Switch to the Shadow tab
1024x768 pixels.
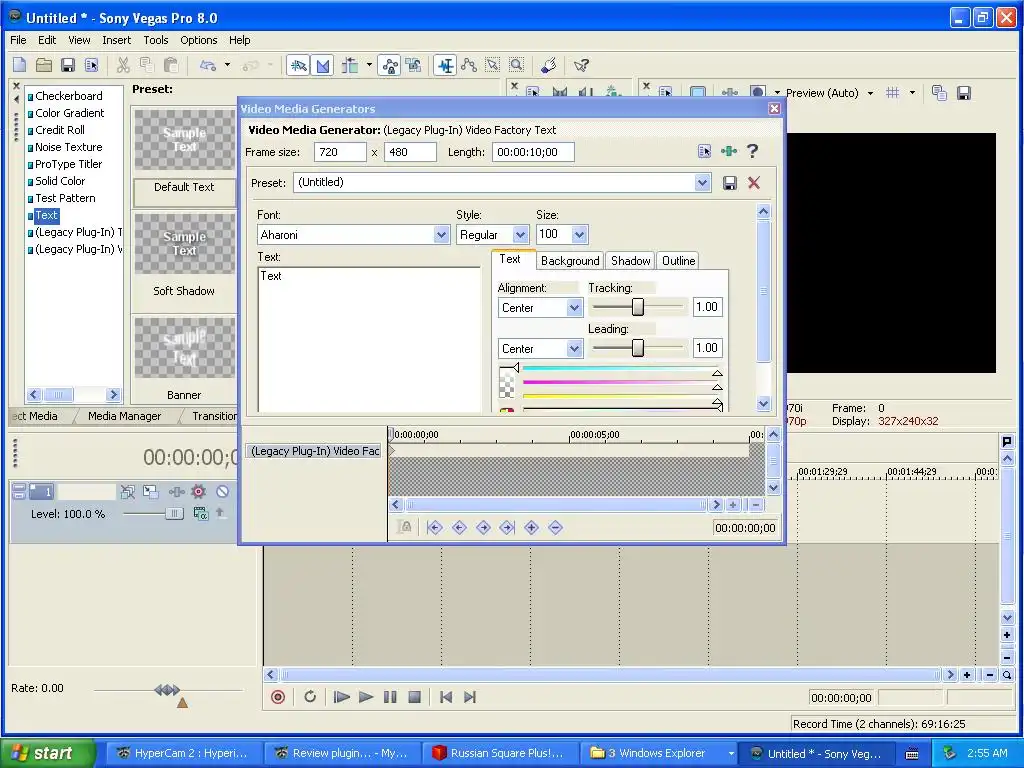tap(630, 261)
